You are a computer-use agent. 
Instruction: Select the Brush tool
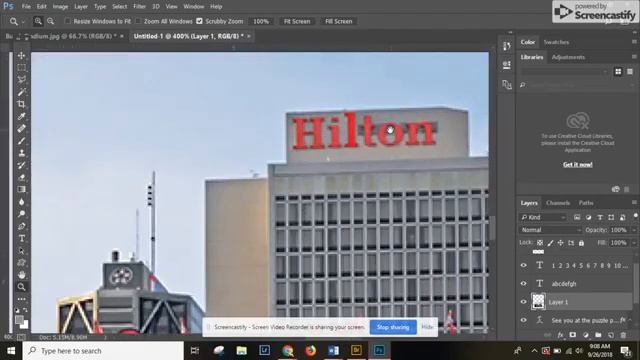click(x=22, y=141)
